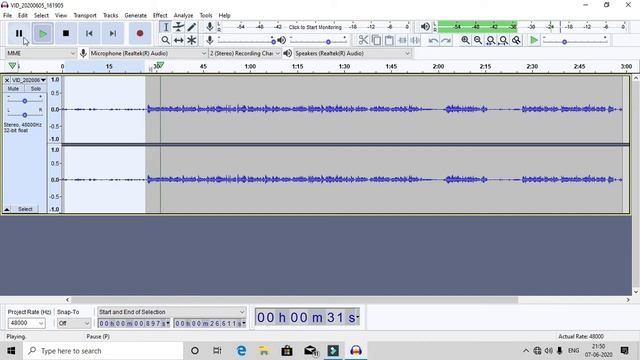640x360 pixels.
Task: Close the track with its X button
Action: [x=7, y=80]
